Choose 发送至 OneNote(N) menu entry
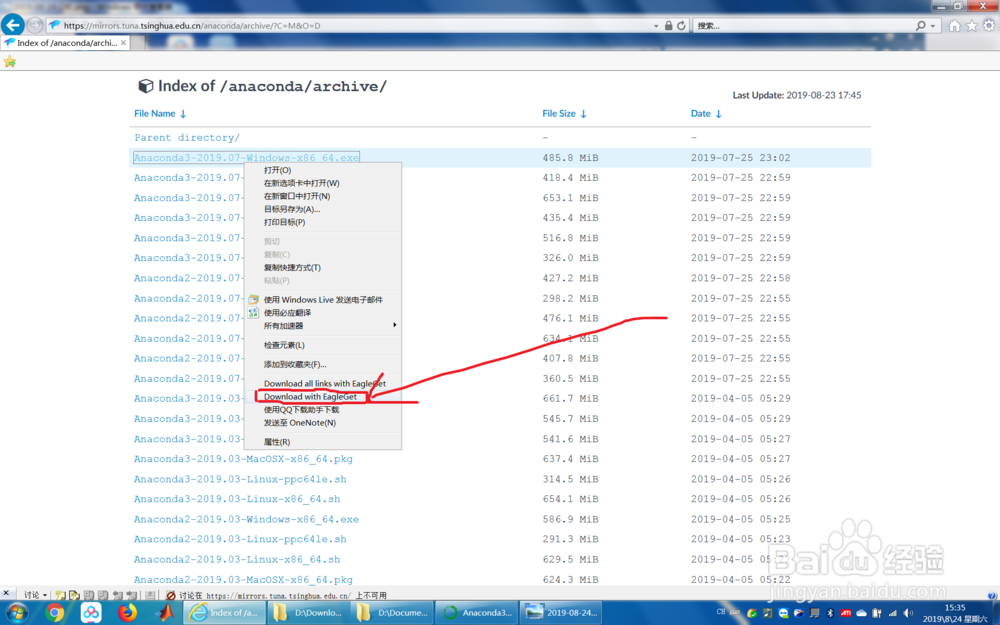 [x=323, y=423]
